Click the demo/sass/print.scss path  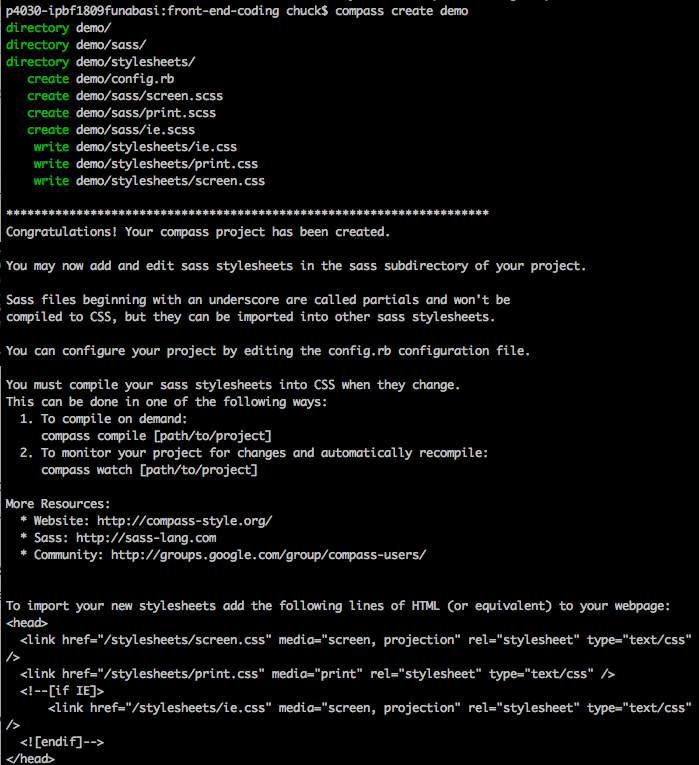tap(146, 113)
